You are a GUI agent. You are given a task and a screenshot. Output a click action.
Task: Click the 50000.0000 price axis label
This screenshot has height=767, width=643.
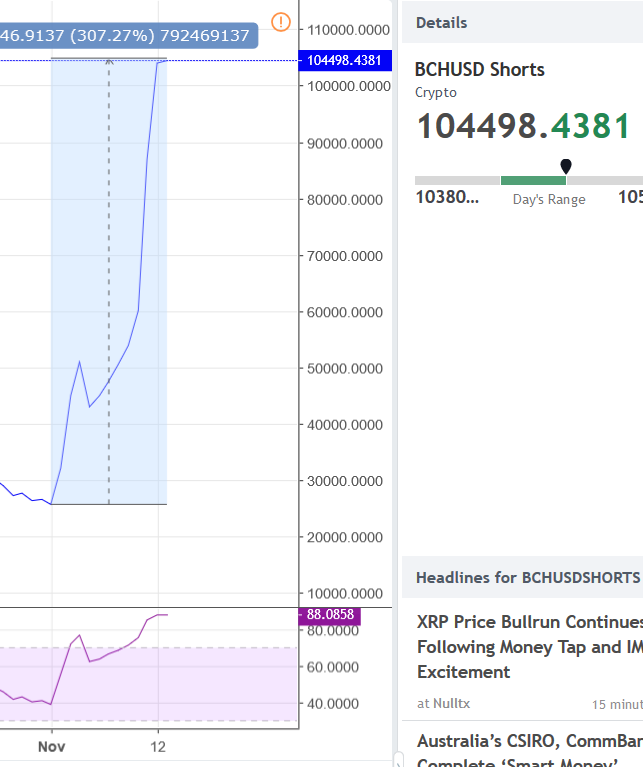pos(345,368)
